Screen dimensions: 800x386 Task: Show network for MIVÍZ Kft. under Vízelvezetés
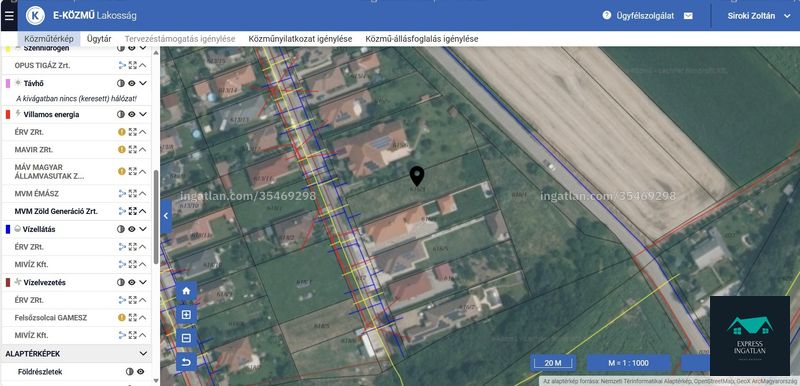pos(122,336)
